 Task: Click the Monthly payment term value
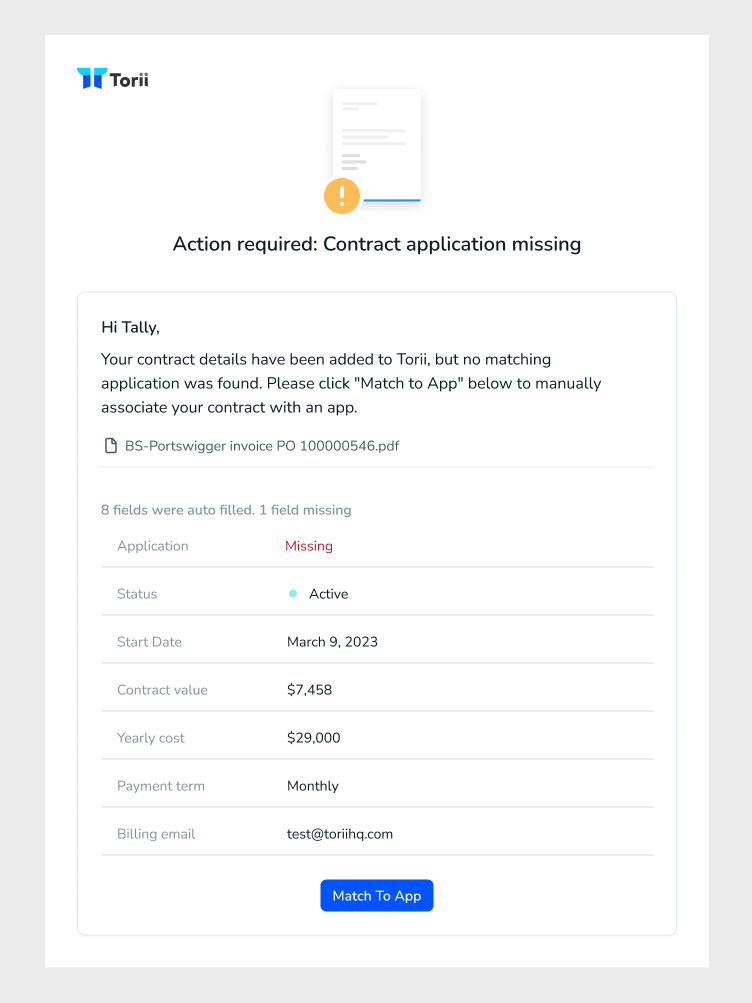pos(313,786)
